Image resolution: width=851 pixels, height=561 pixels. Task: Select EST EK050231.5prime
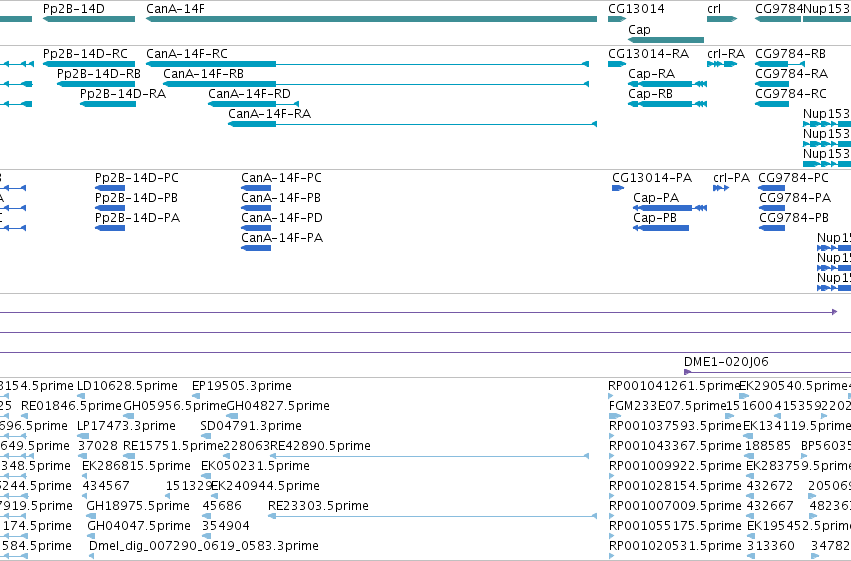click(206, 476)
